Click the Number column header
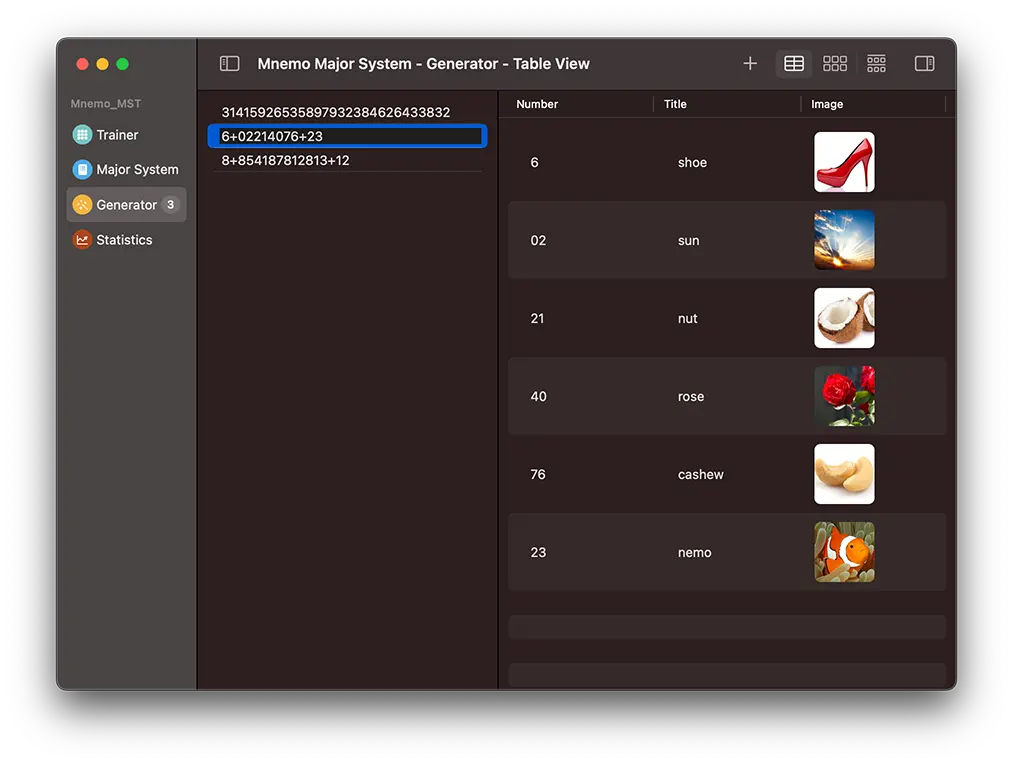1012x764 pixels. (x=537, y=104)
